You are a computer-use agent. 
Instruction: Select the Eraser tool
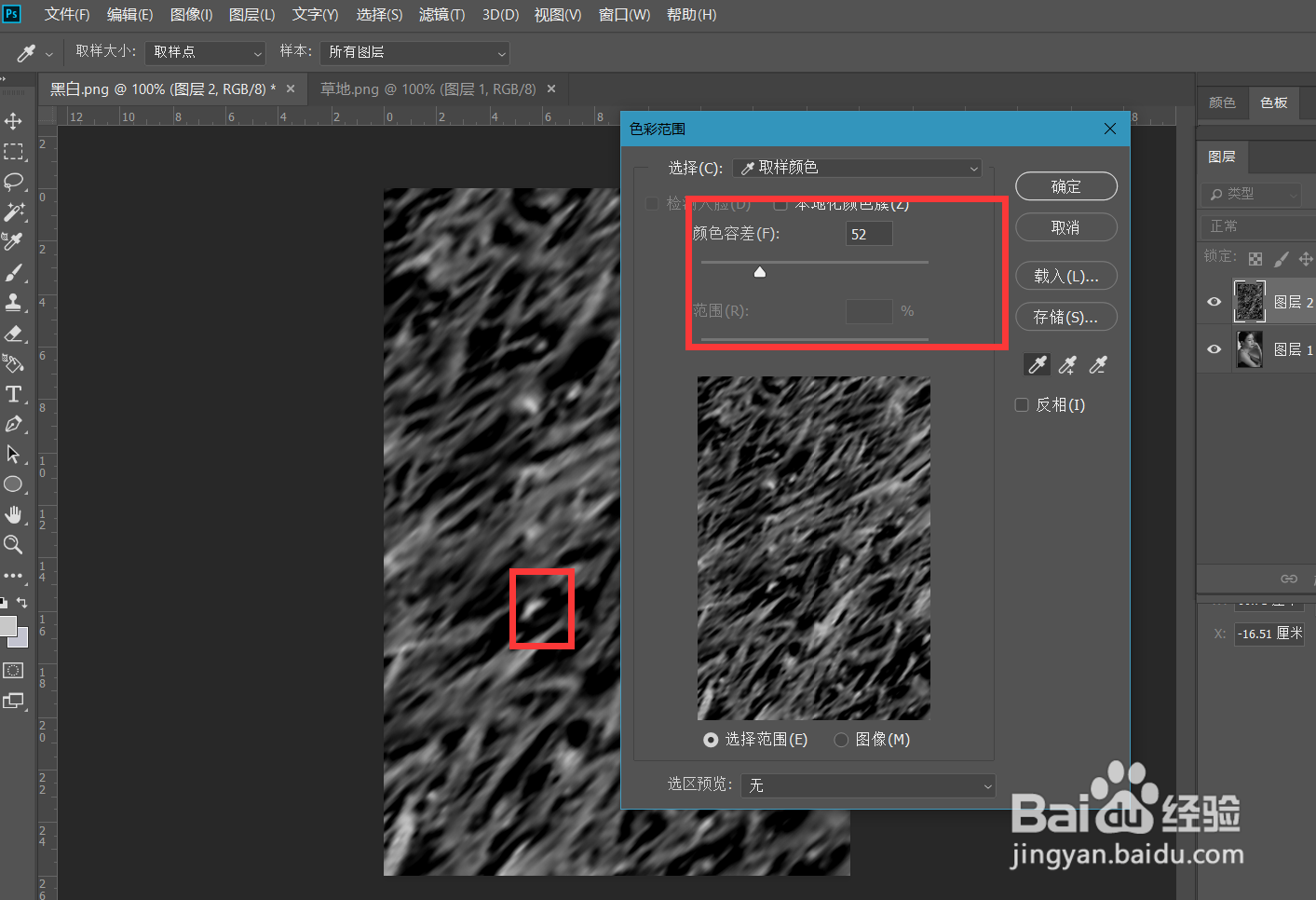pyautogui.click(x=15, y=334)
